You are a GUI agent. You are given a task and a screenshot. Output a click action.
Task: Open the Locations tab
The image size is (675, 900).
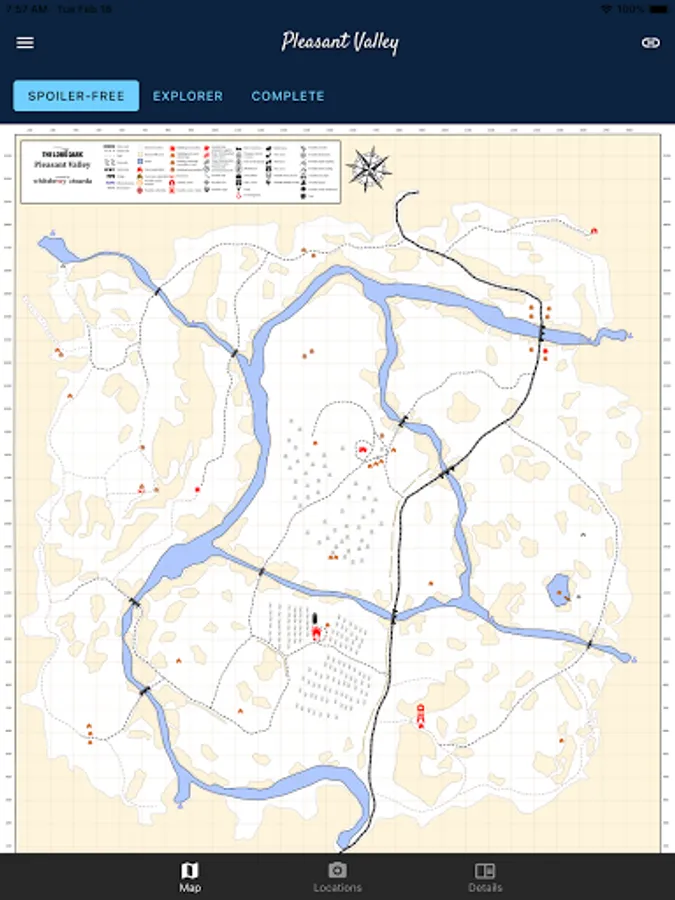[x=338, y=877]
